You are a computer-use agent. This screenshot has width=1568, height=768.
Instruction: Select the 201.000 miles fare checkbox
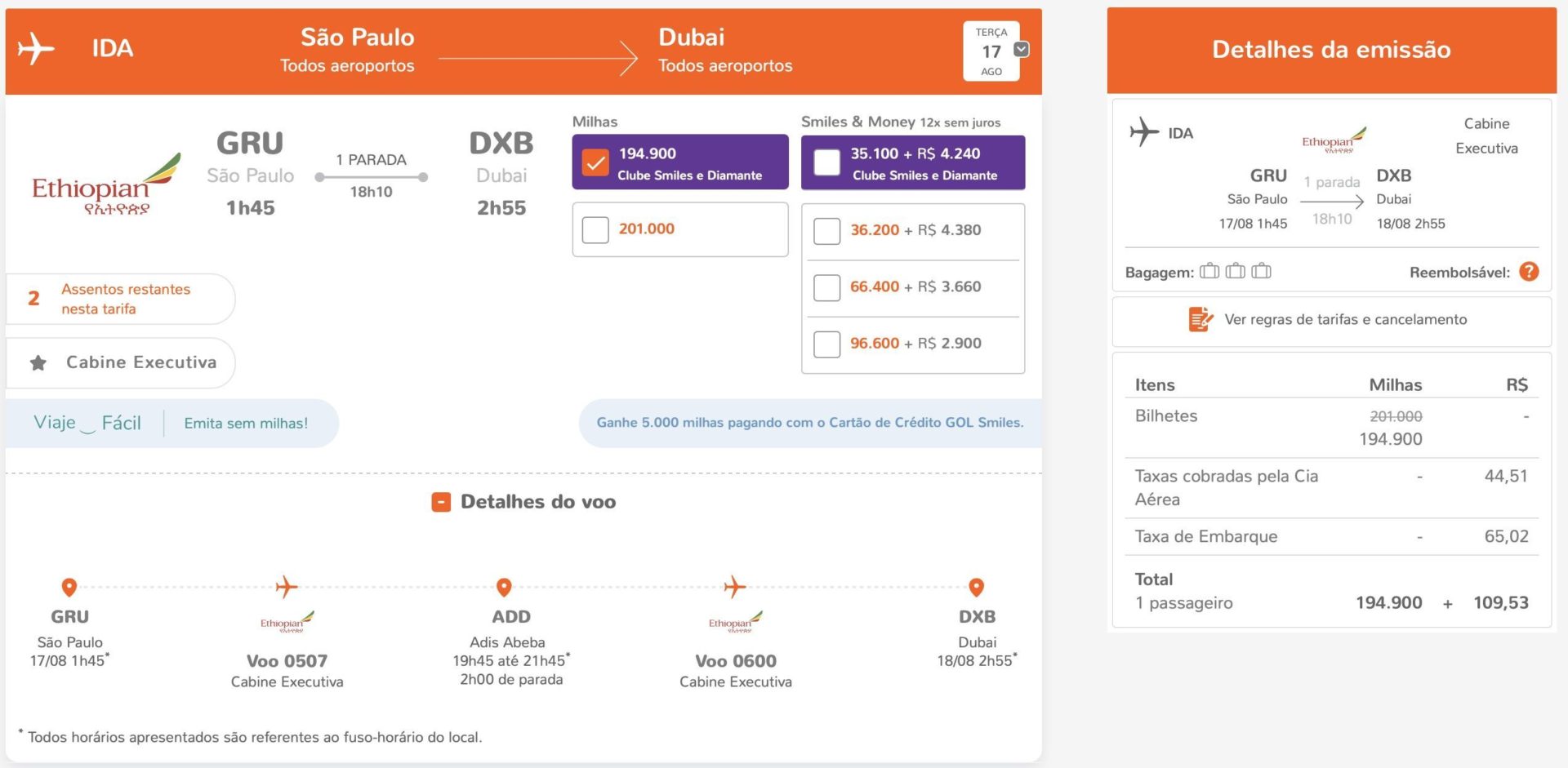[x=595, y=230]
